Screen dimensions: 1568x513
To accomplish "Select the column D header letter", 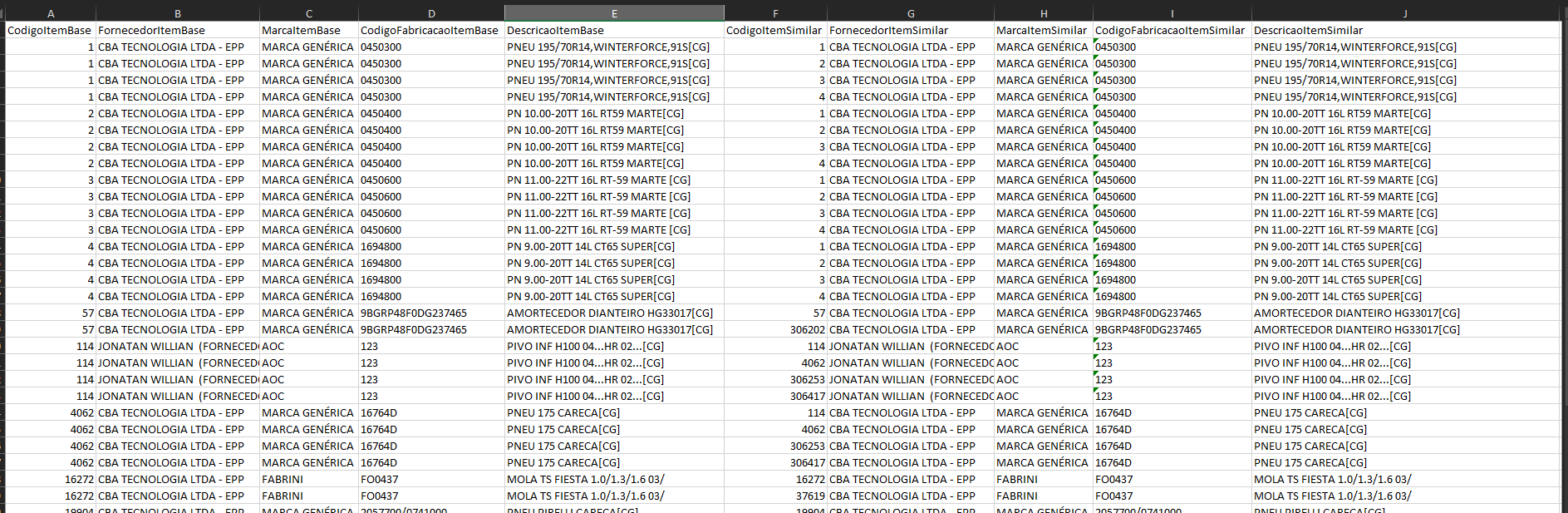I will (431, 13).
